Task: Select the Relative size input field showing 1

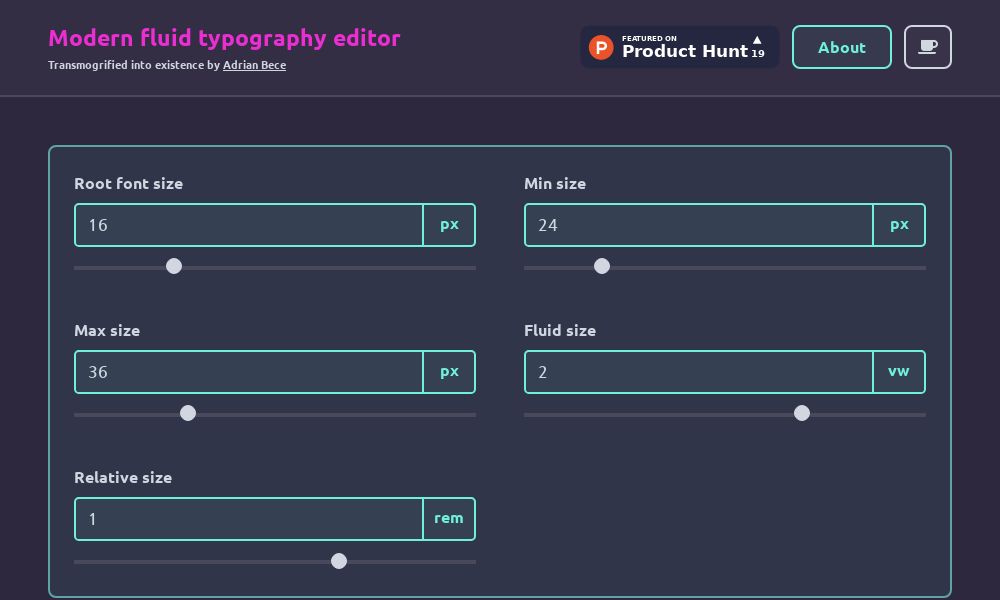Action: click(x=249, y=518)
